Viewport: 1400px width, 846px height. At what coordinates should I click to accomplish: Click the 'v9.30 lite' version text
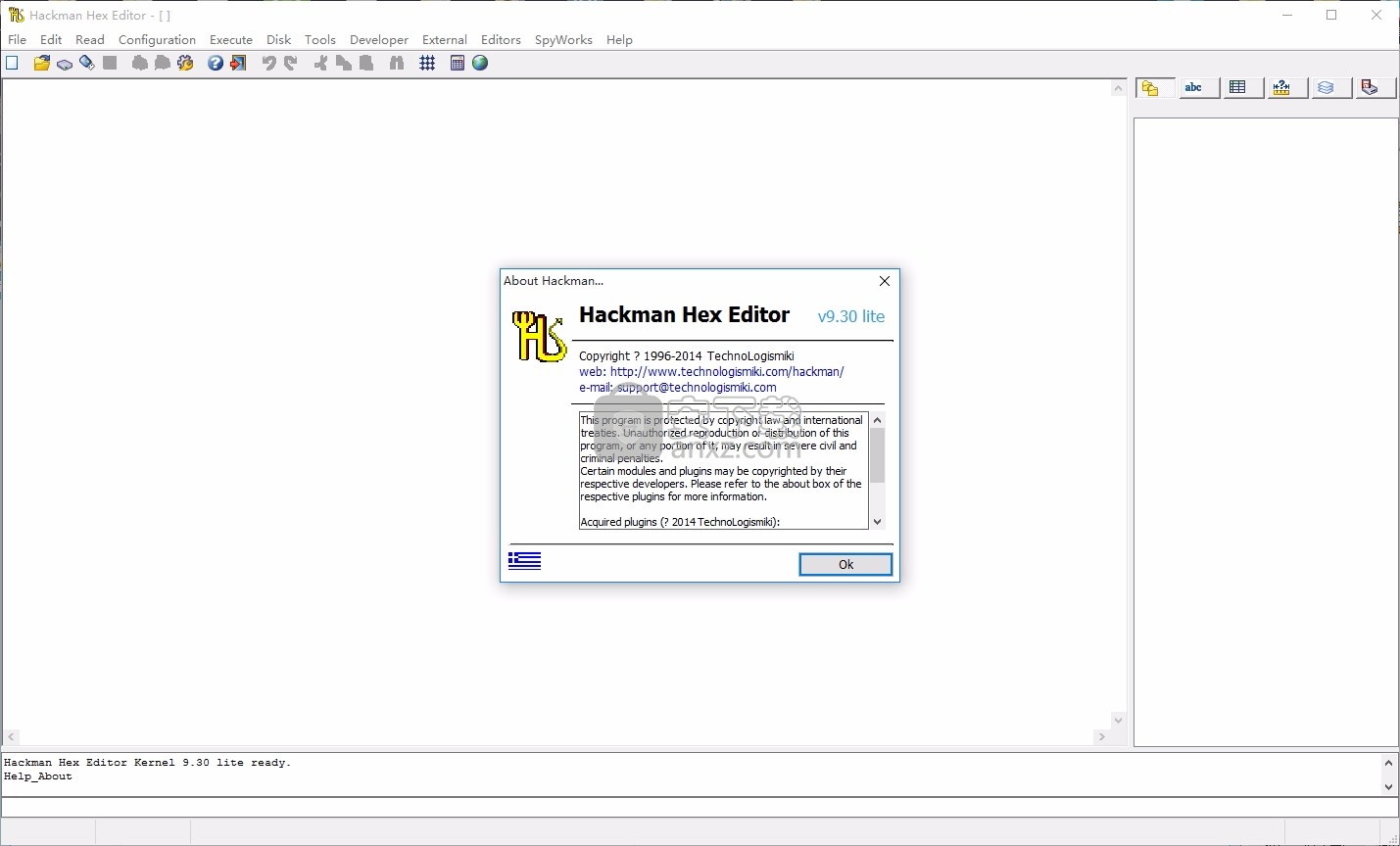(851, 316)
